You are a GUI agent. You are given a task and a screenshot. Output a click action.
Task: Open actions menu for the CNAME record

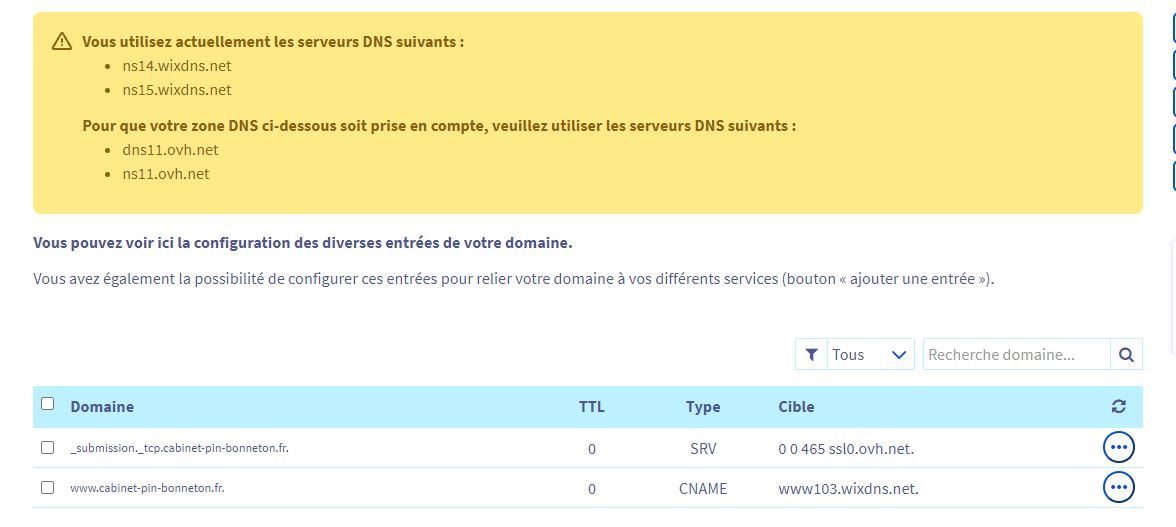(x=1118, y=488)
